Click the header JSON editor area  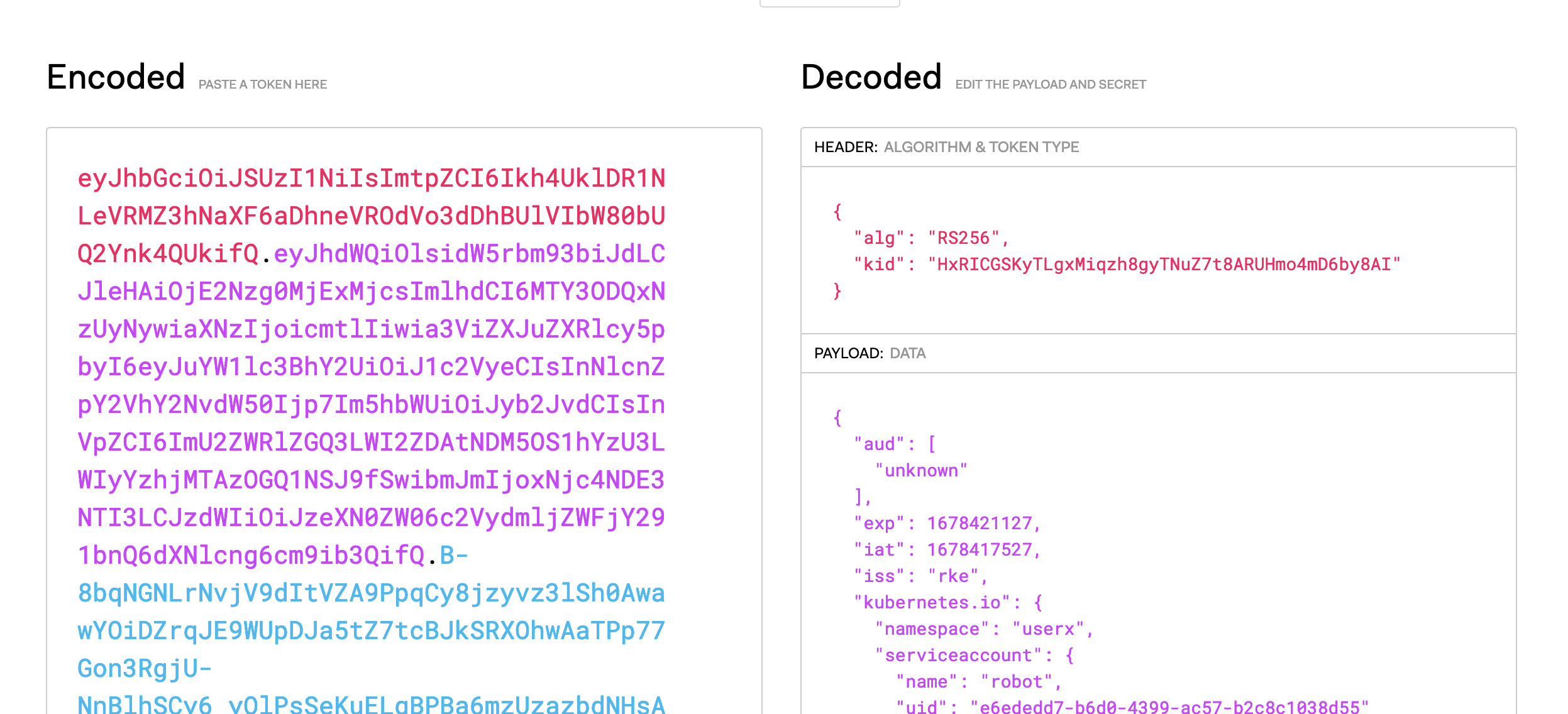(x=1159, y=250)
